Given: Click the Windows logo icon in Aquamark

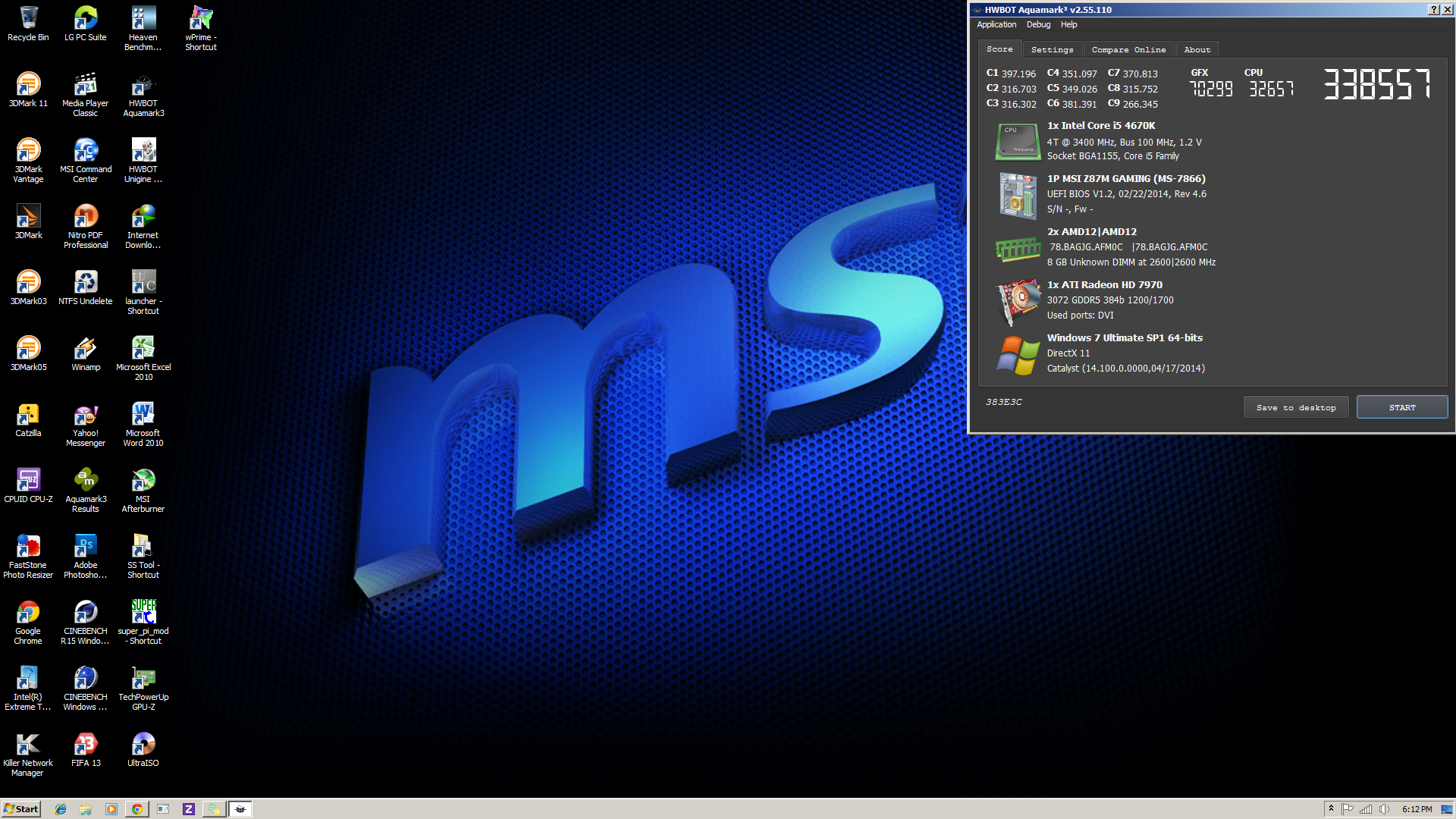Looking at the screenshot, I should click(1017, 355).
